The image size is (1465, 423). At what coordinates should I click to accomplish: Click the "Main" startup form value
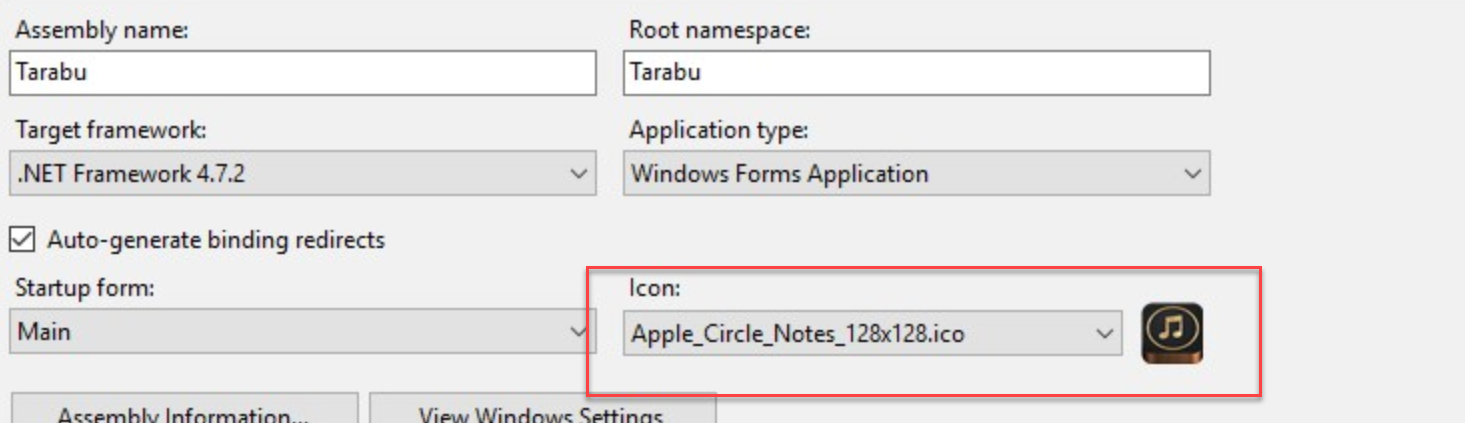(44, 331)
